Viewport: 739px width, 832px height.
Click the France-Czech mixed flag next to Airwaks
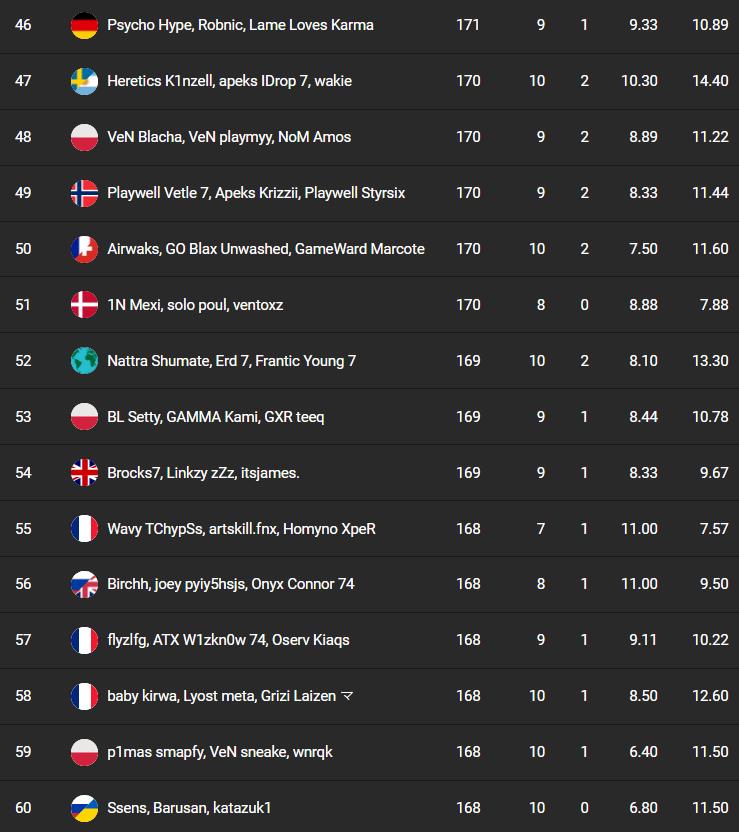pos(84,249)
